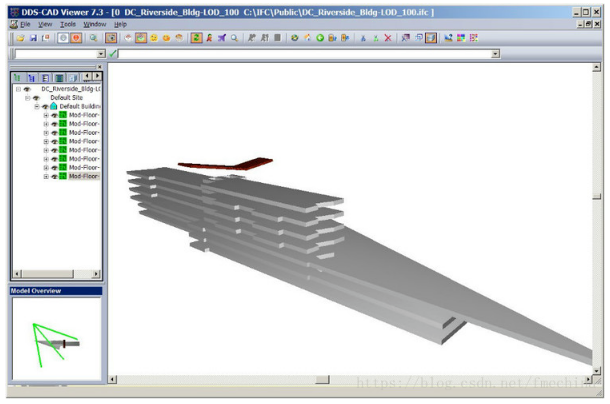Click the camera snapshot toolbar button
Screen dimensions: 610x404
tap(111, 38)
